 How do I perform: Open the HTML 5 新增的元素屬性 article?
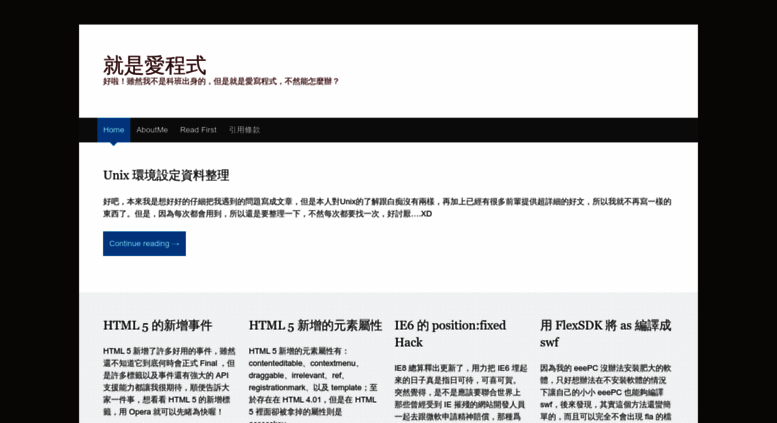click(315, 325)
